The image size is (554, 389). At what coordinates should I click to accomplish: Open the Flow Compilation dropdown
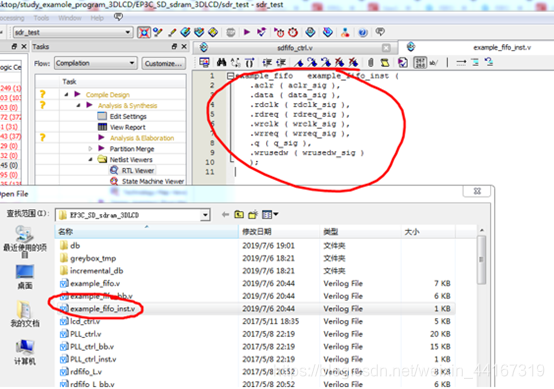95,63
